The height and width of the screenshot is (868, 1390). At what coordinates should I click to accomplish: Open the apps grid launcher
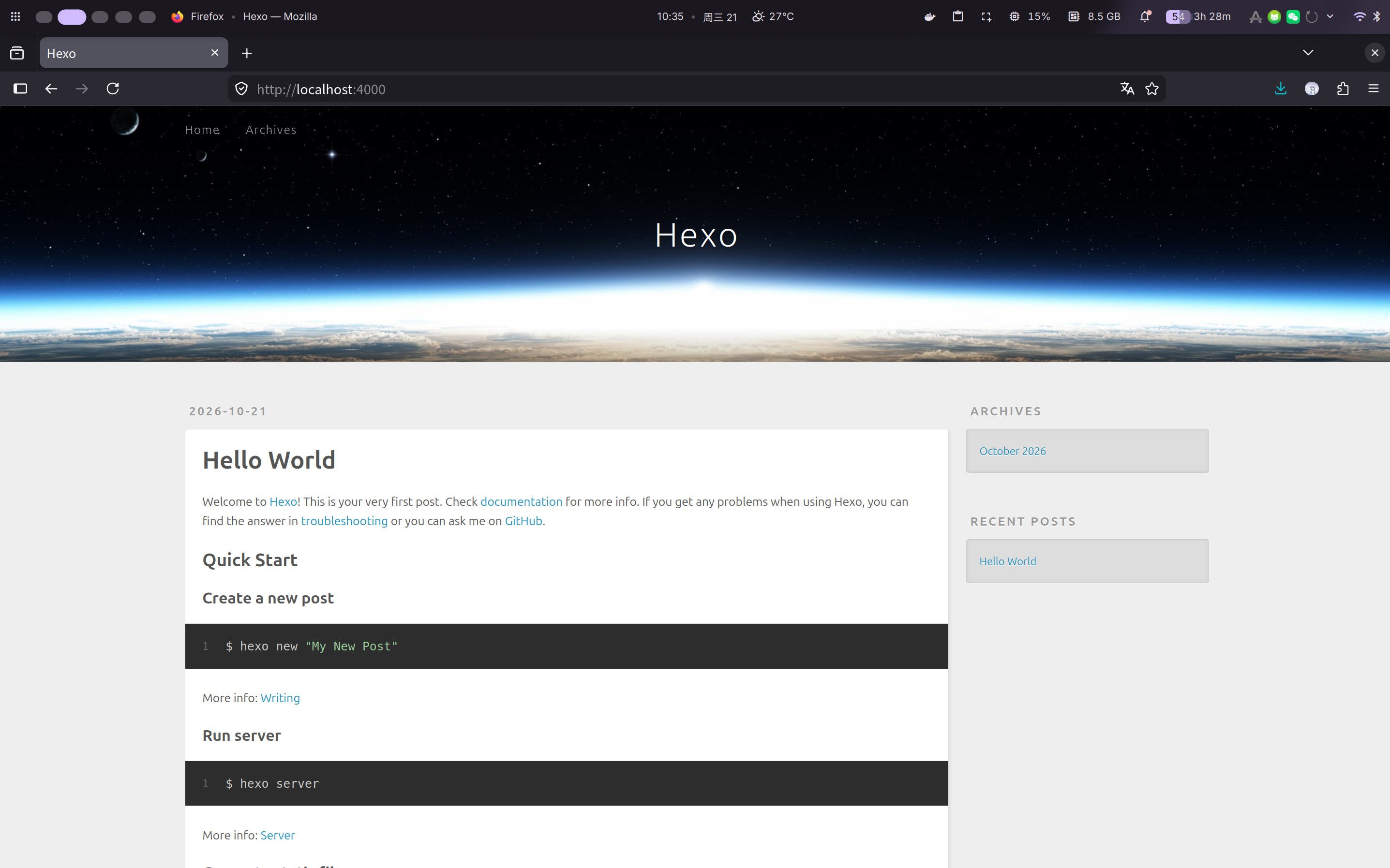point(15,16)
